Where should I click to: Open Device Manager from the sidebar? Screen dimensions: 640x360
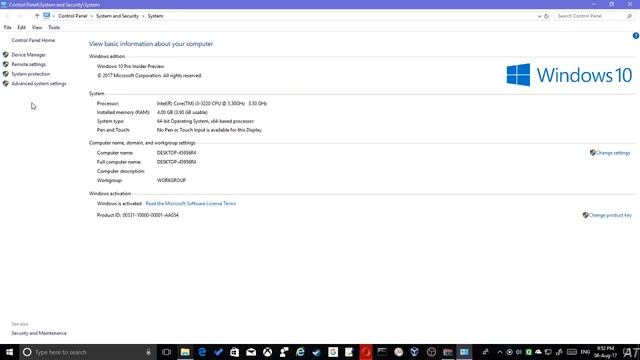tap(29, 55)
